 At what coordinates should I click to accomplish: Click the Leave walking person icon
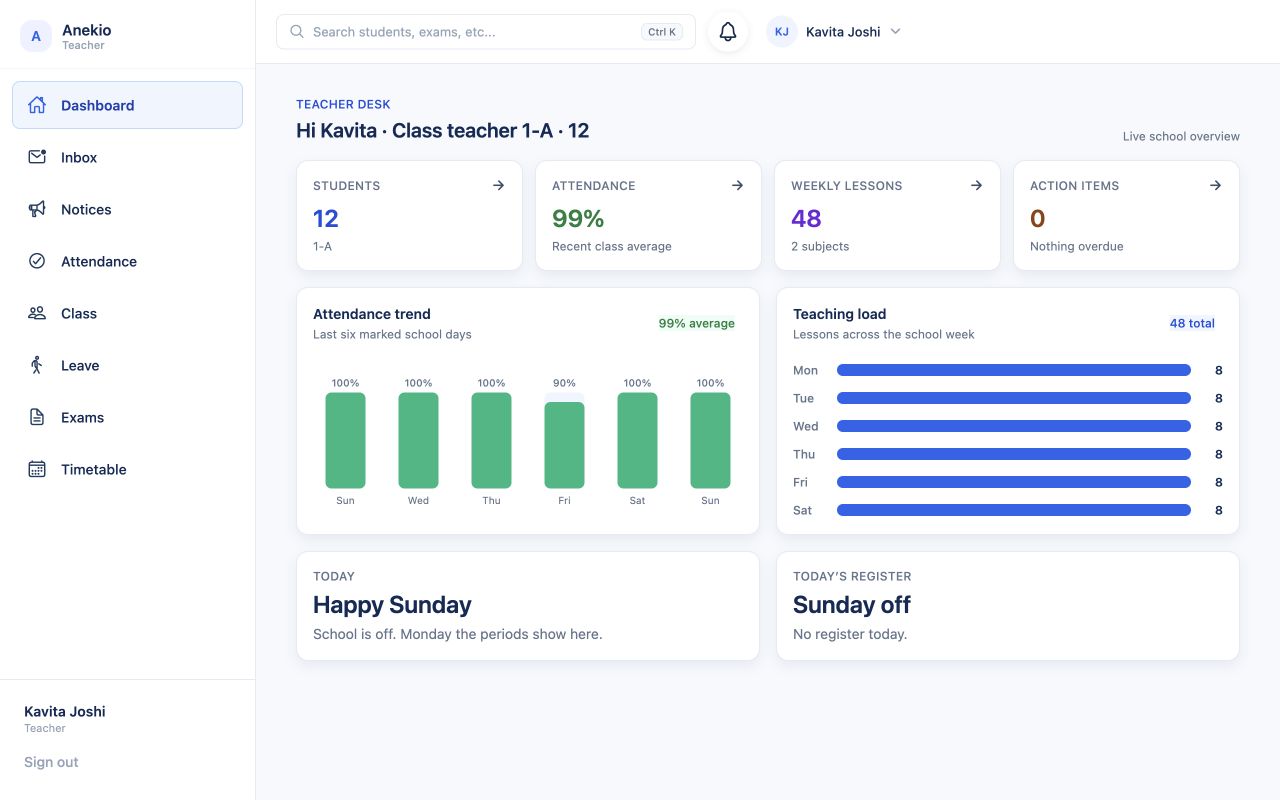37,365
